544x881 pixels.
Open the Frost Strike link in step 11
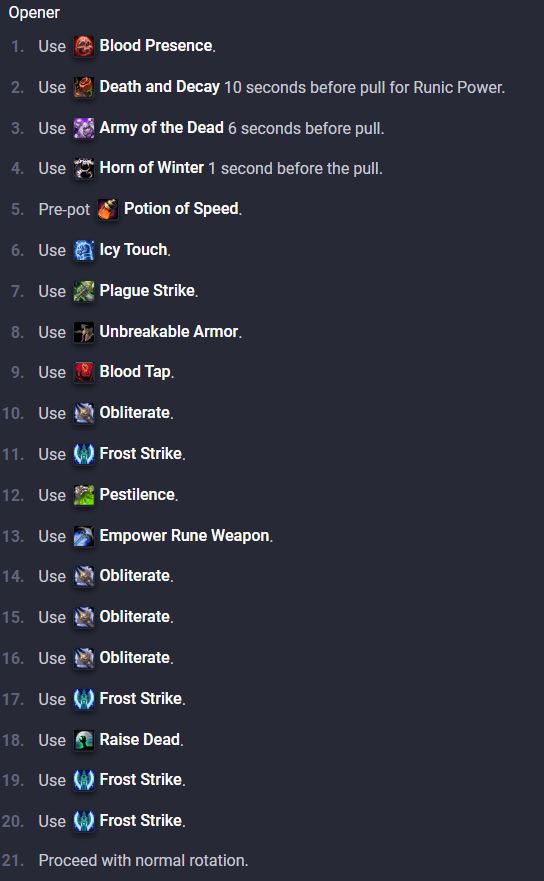(x=140, y=453)
